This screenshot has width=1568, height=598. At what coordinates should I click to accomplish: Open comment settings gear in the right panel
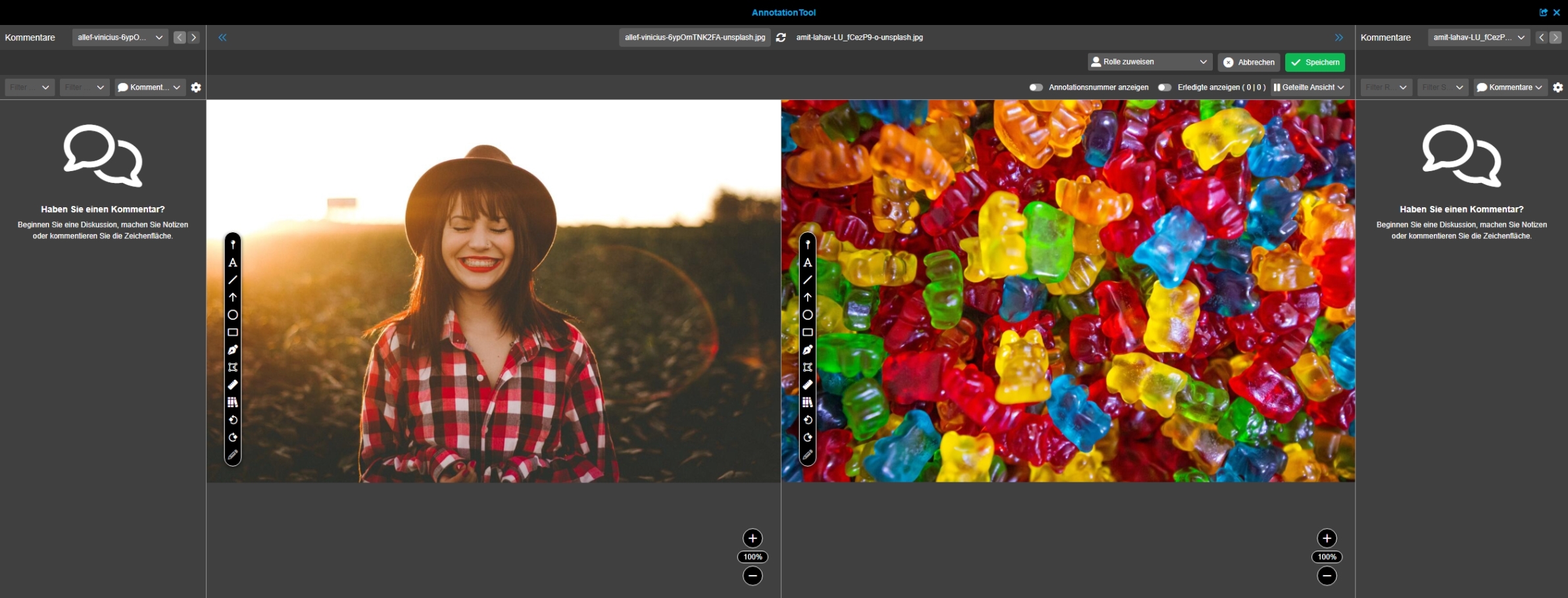(x=1557, y=87)
